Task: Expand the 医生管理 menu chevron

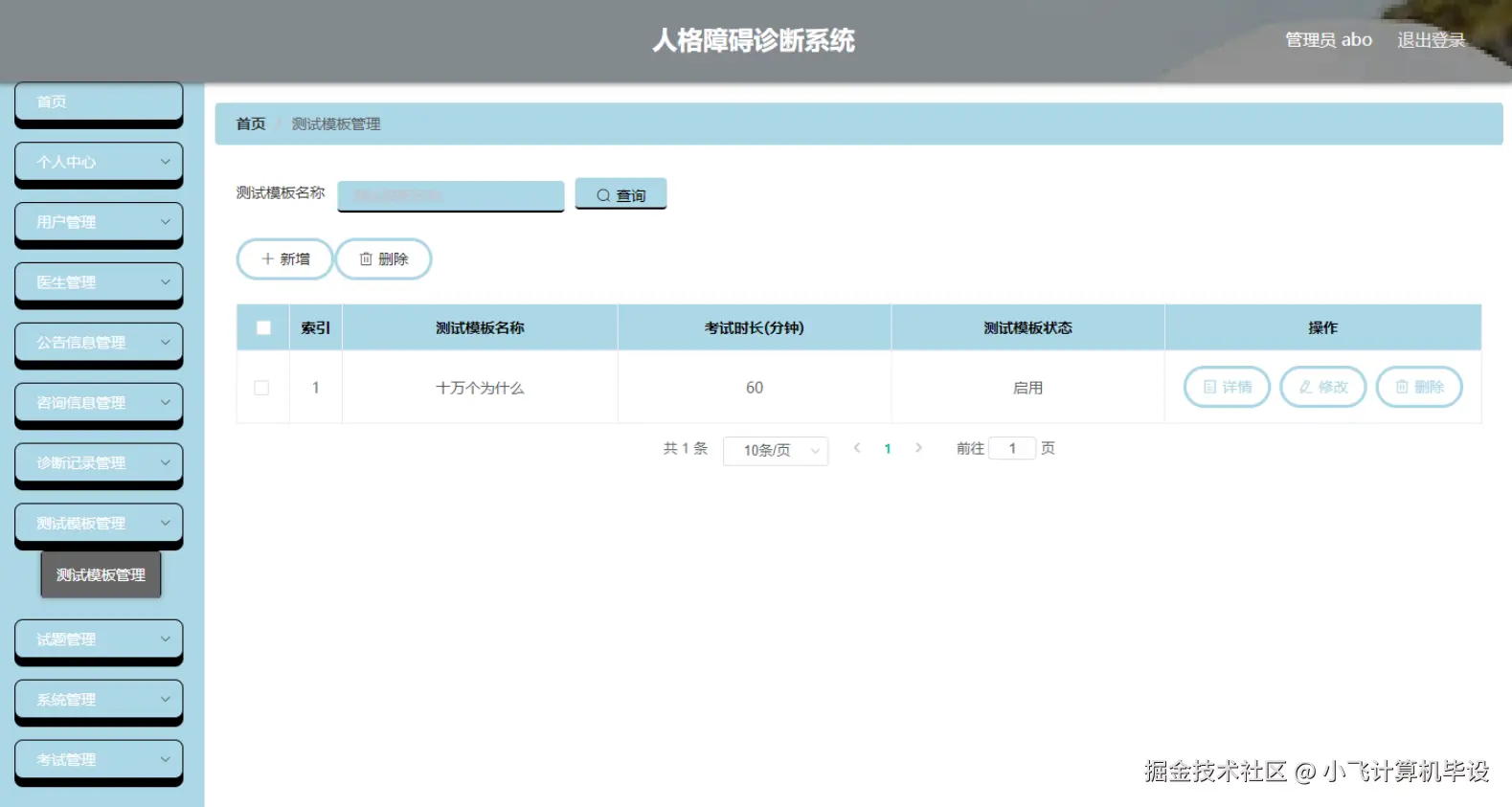Action: (x=165, y=282)
